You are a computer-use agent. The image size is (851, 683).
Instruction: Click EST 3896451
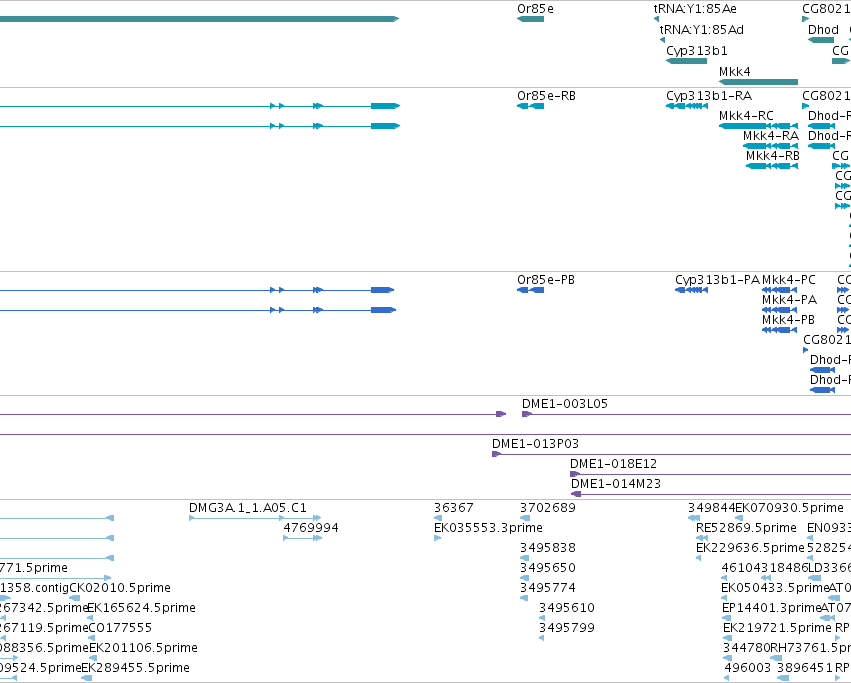(x=783, y=678)
